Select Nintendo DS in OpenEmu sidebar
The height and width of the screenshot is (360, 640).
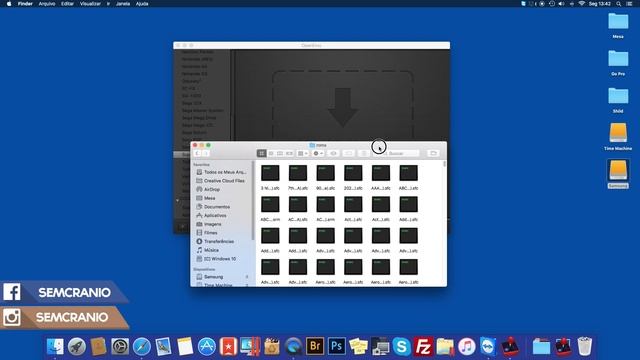[x=194, y=74]
